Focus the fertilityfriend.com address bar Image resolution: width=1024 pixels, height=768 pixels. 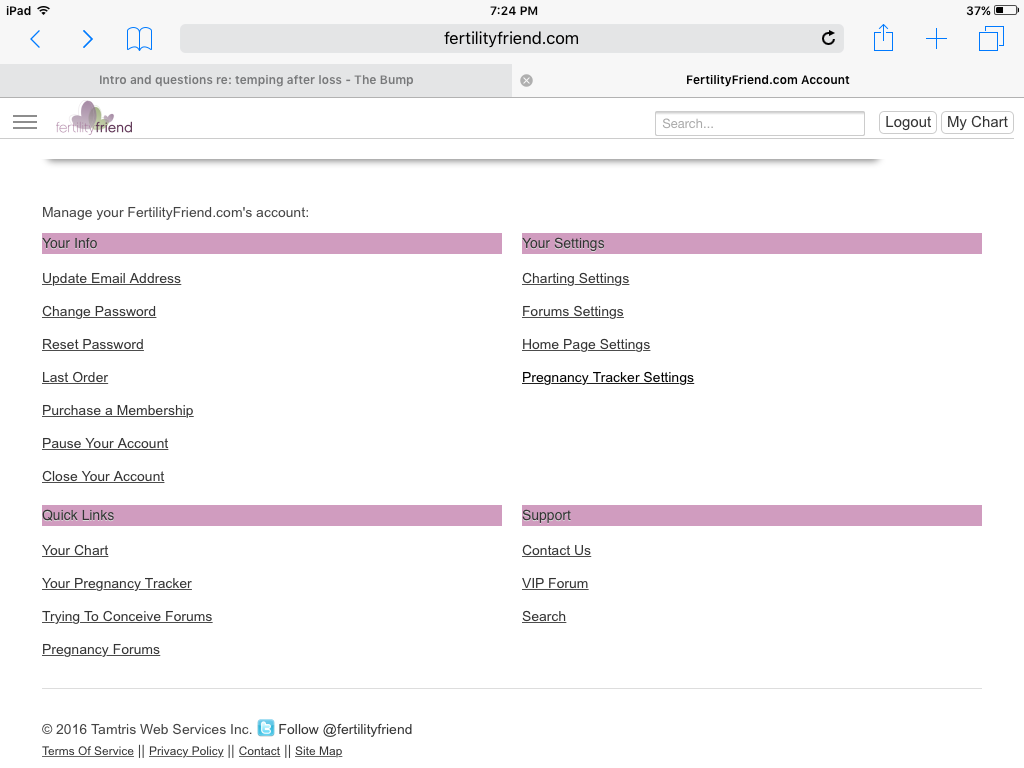511,39
